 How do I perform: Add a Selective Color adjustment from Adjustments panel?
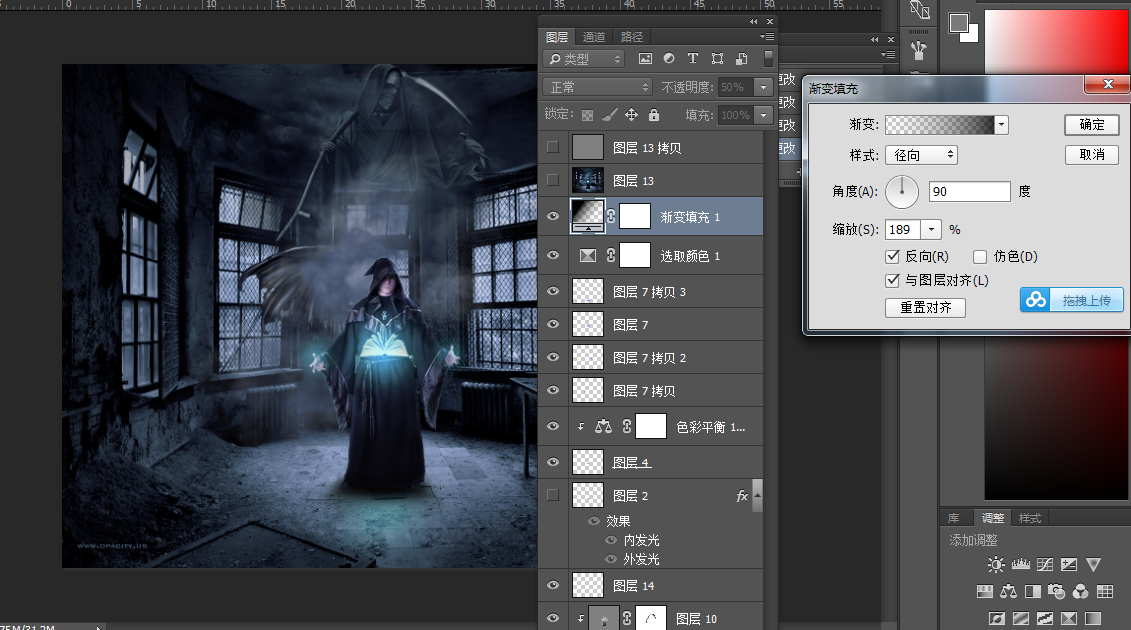point(1069,618)
